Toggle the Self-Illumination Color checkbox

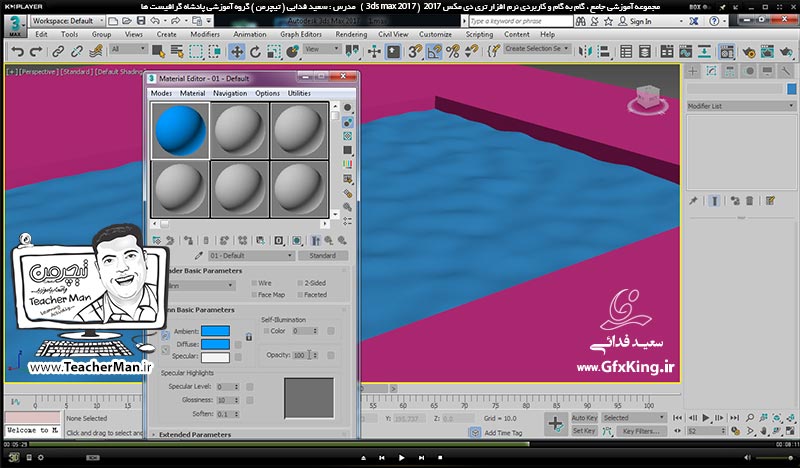(x=266, y=331)
